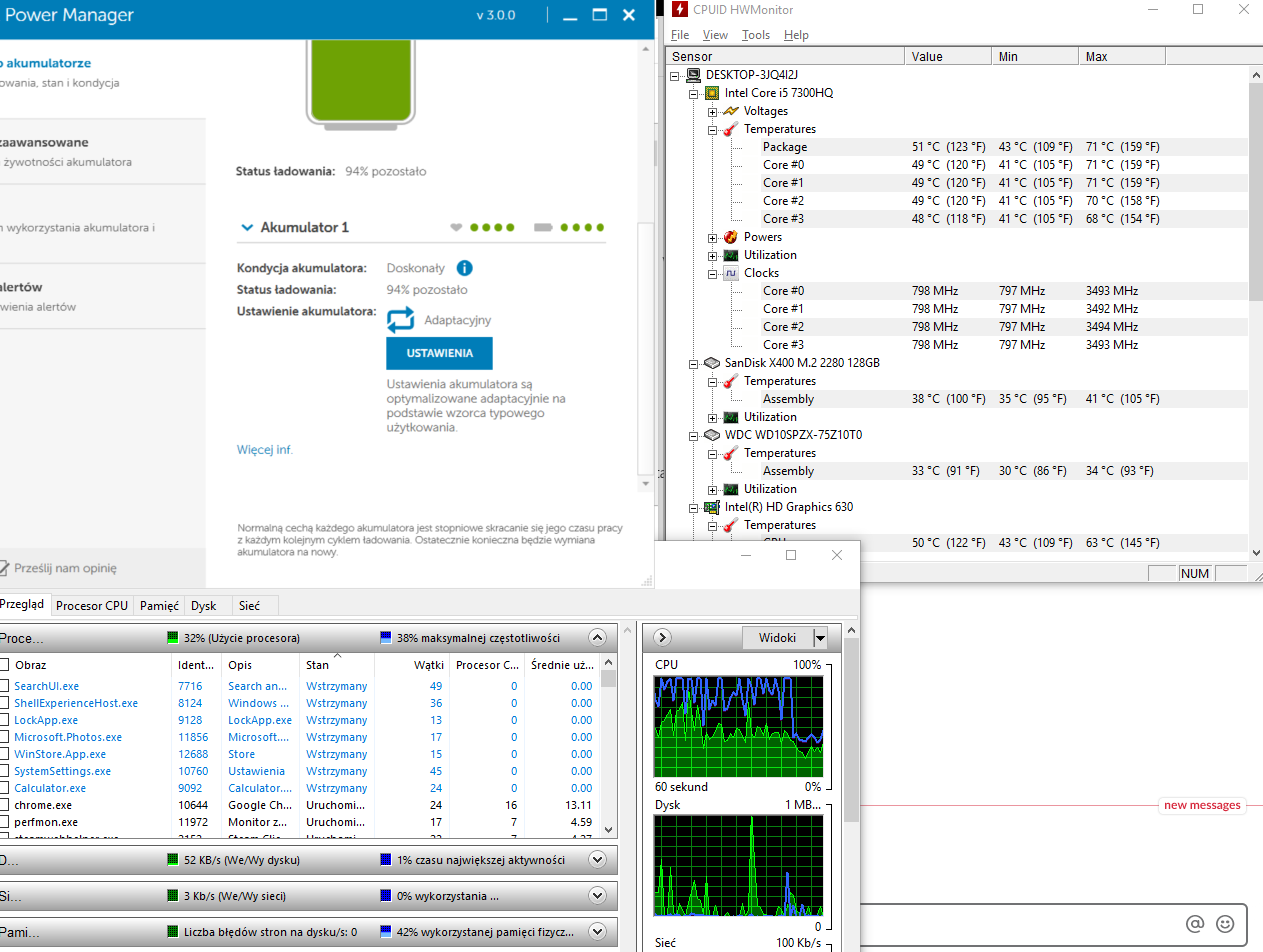Click the pencil icon beside Prześlij nam opinię
Viewport: 1263px width, 952px height.
[4, 568]
